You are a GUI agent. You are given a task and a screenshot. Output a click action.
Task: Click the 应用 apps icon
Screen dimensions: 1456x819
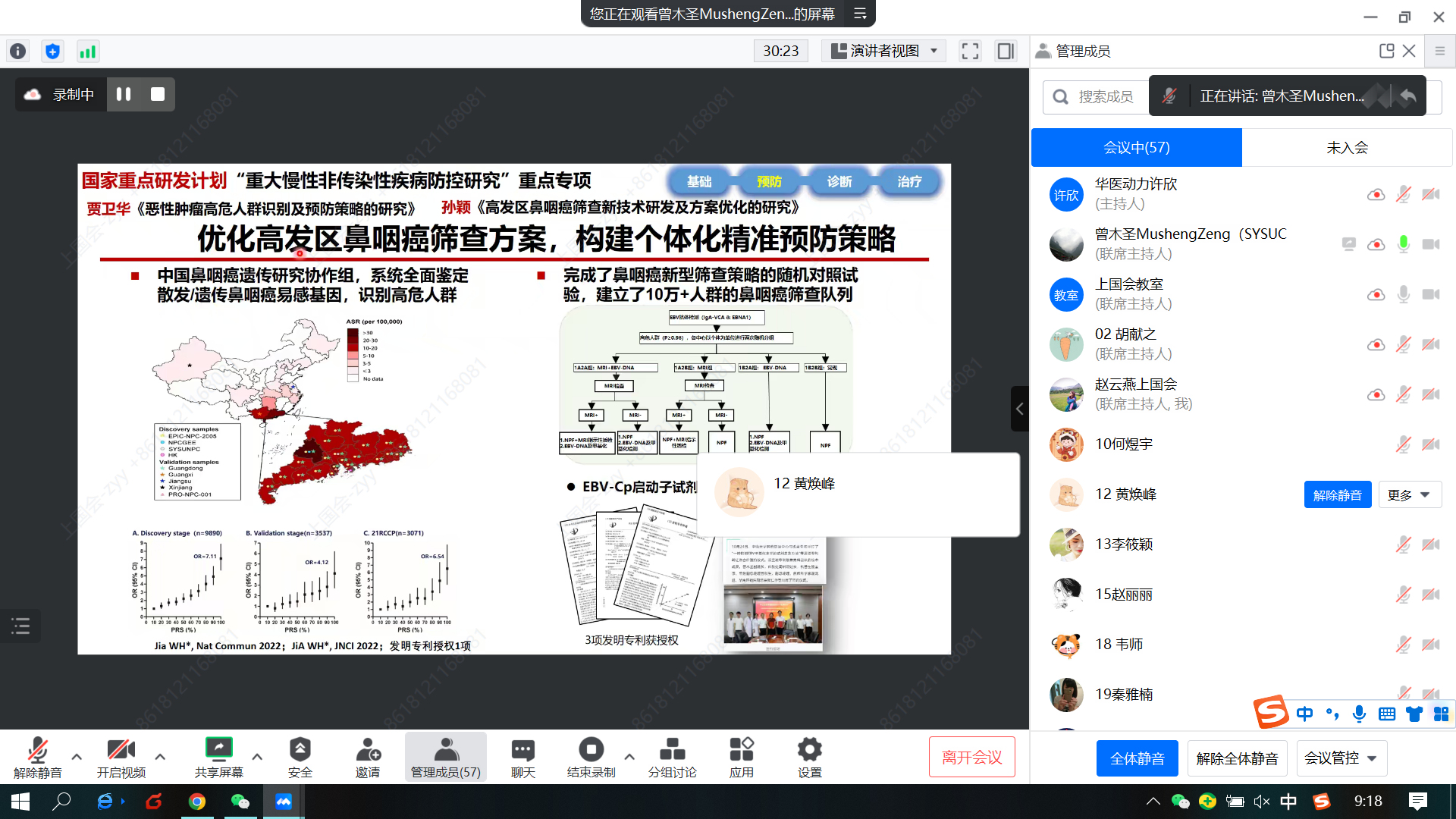(x=741, y=756)
